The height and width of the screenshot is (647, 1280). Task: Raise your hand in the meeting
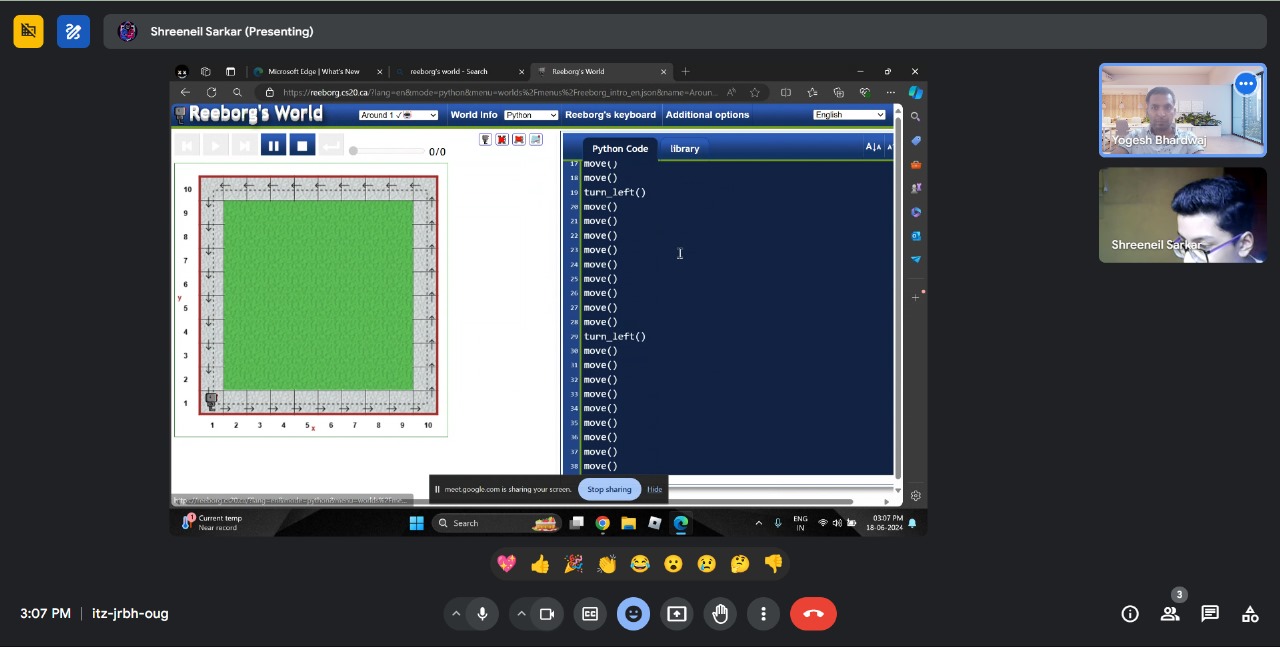point(720,614)
